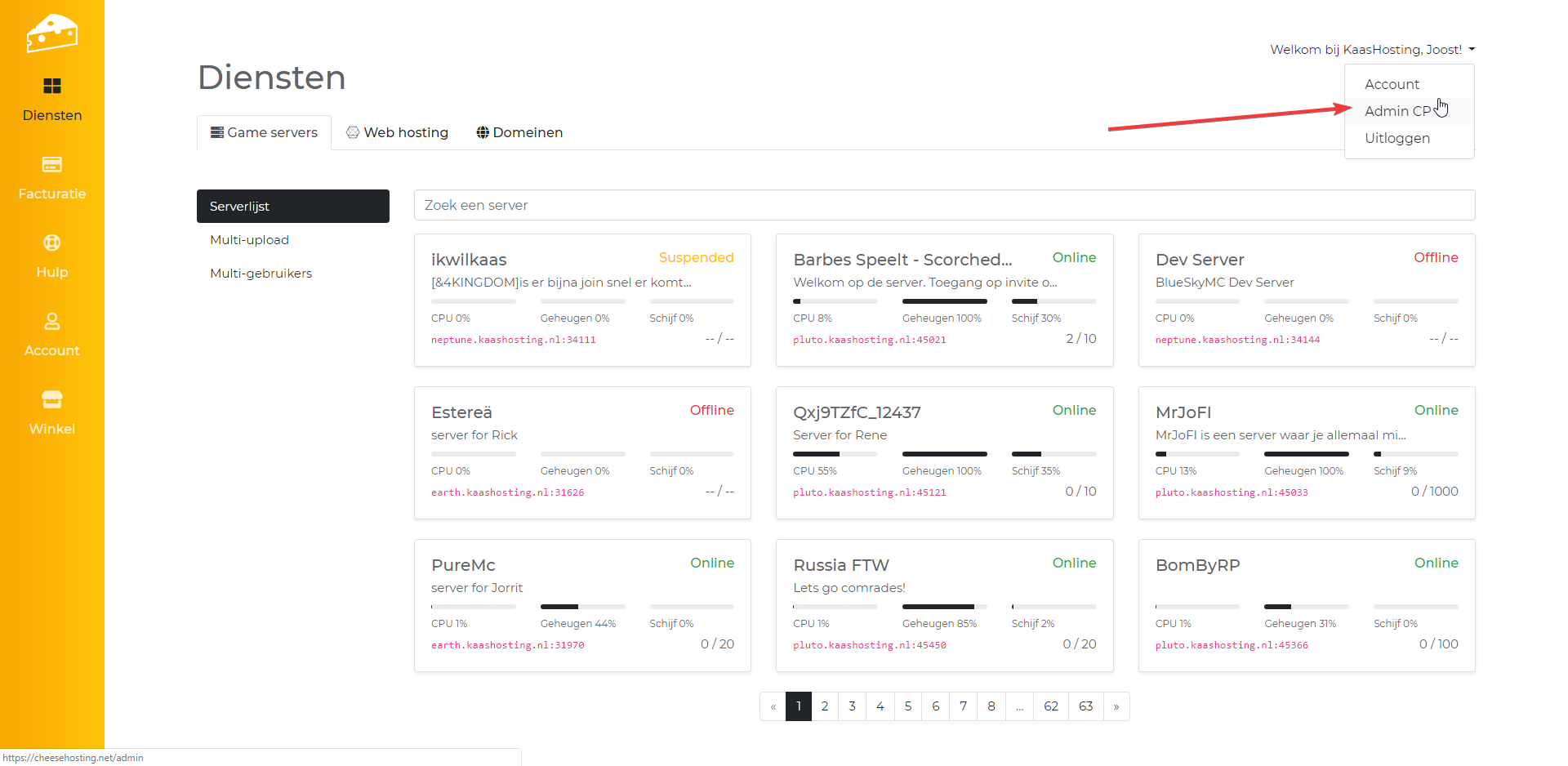Click the KaasHosting cheese logo
1568x766 pixels.
coord(52,33)
